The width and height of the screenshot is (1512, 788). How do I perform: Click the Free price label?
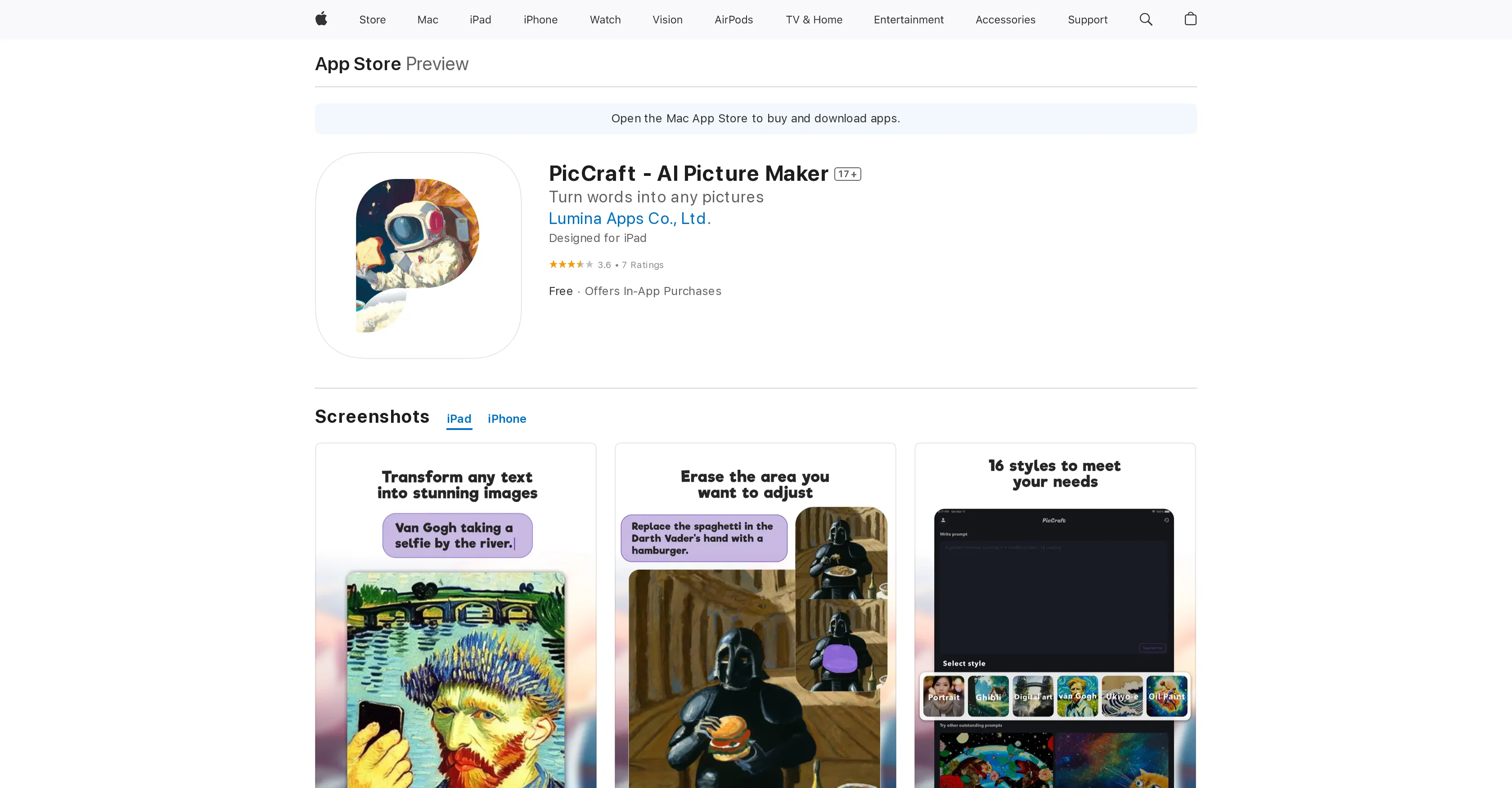click(561, 291)
